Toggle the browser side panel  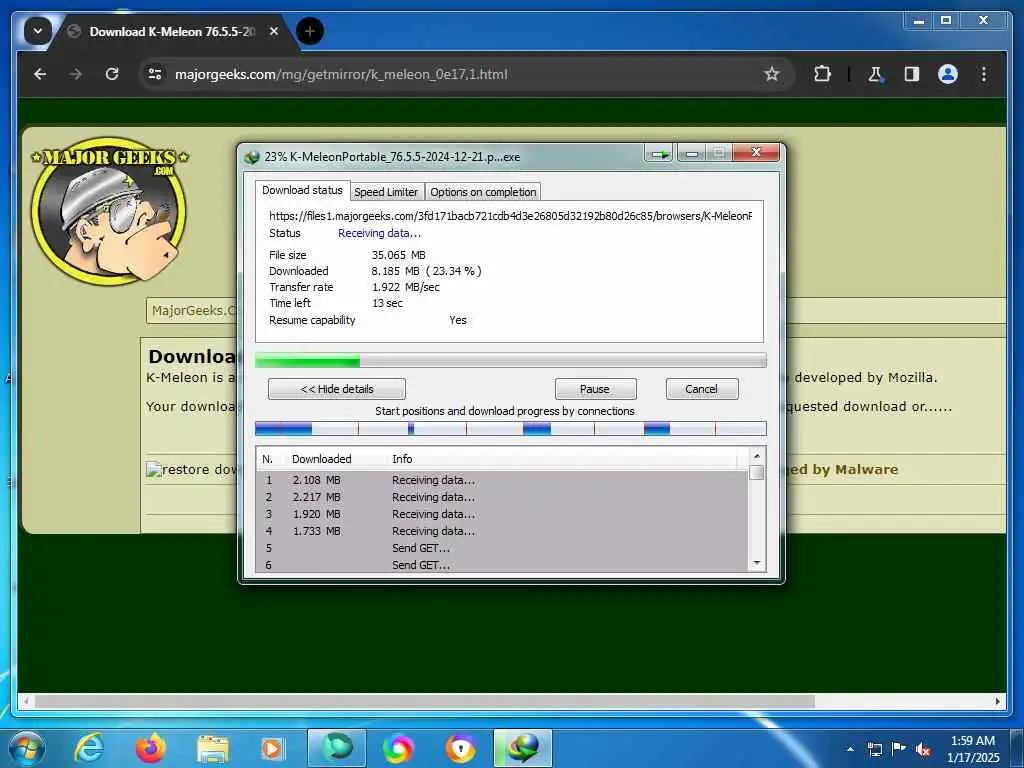912,74
